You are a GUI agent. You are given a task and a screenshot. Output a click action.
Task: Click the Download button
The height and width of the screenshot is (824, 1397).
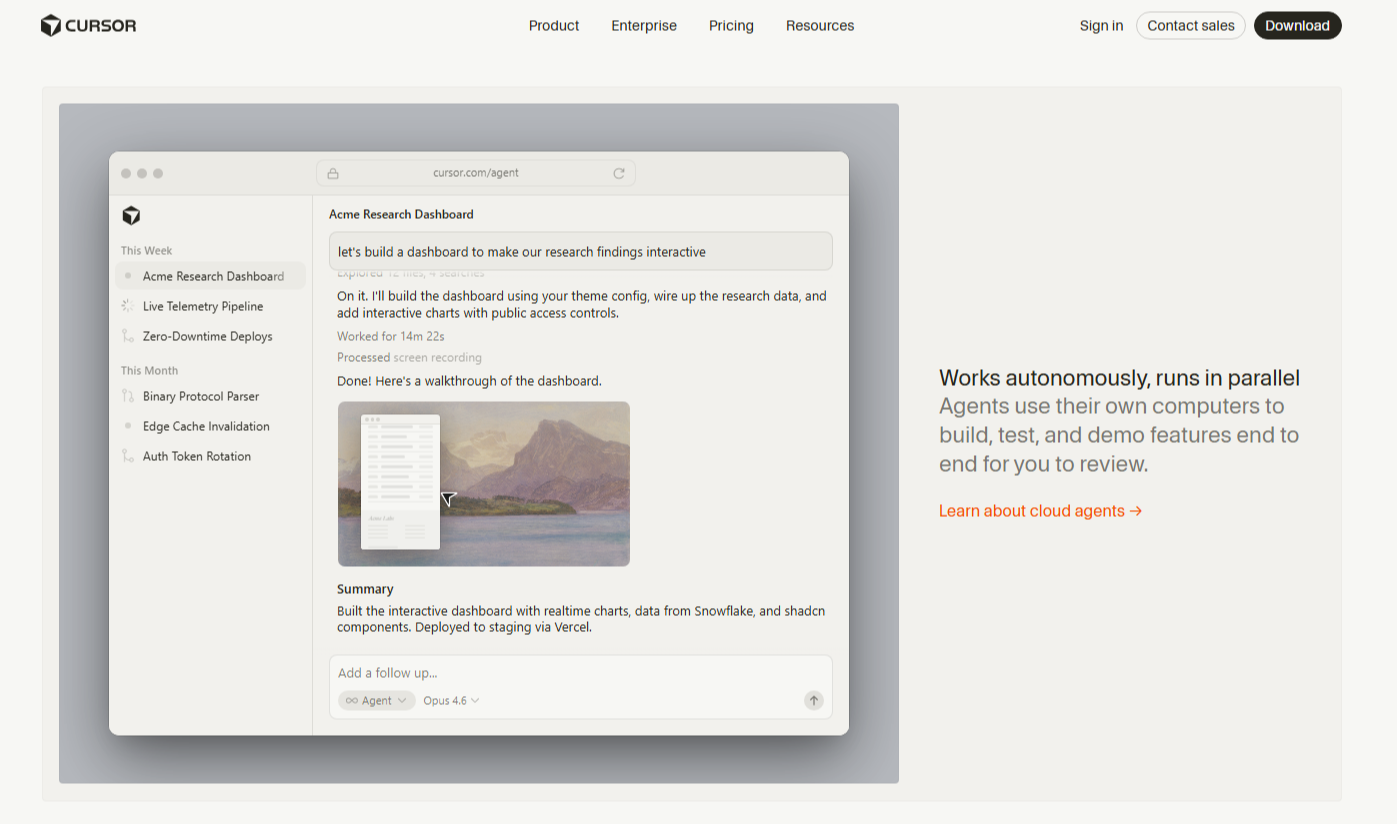(x=1297, y=26)
